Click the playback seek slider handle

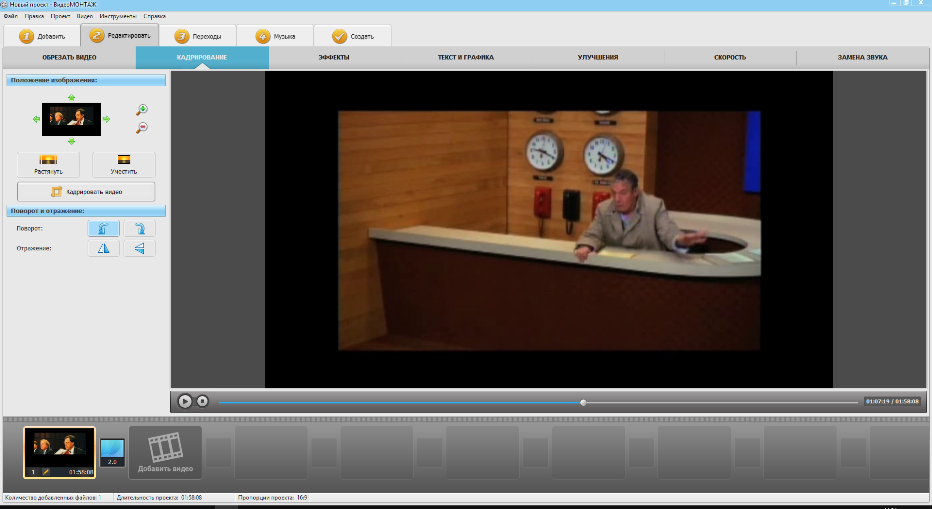[x=583, y=402]
